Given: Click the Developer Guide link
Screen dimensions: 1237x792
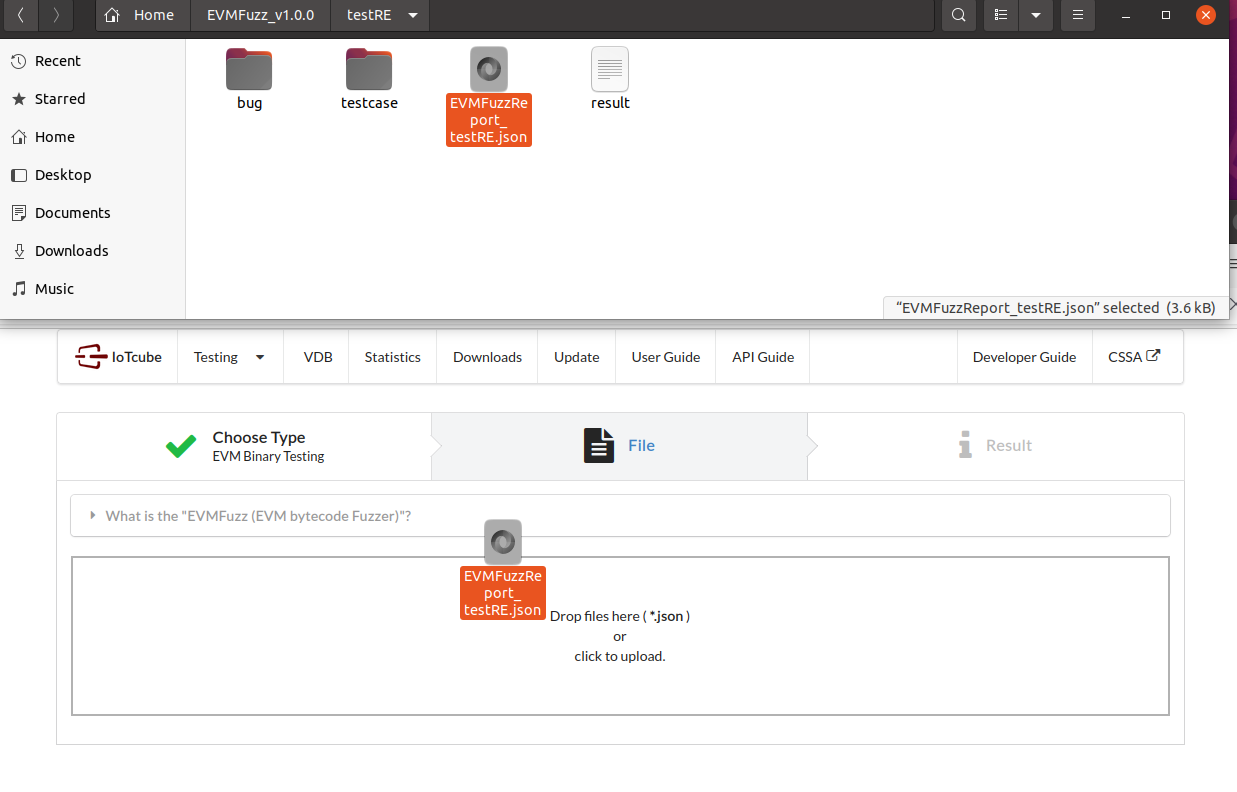Looking at the screenshot, I should point(1024,357).
